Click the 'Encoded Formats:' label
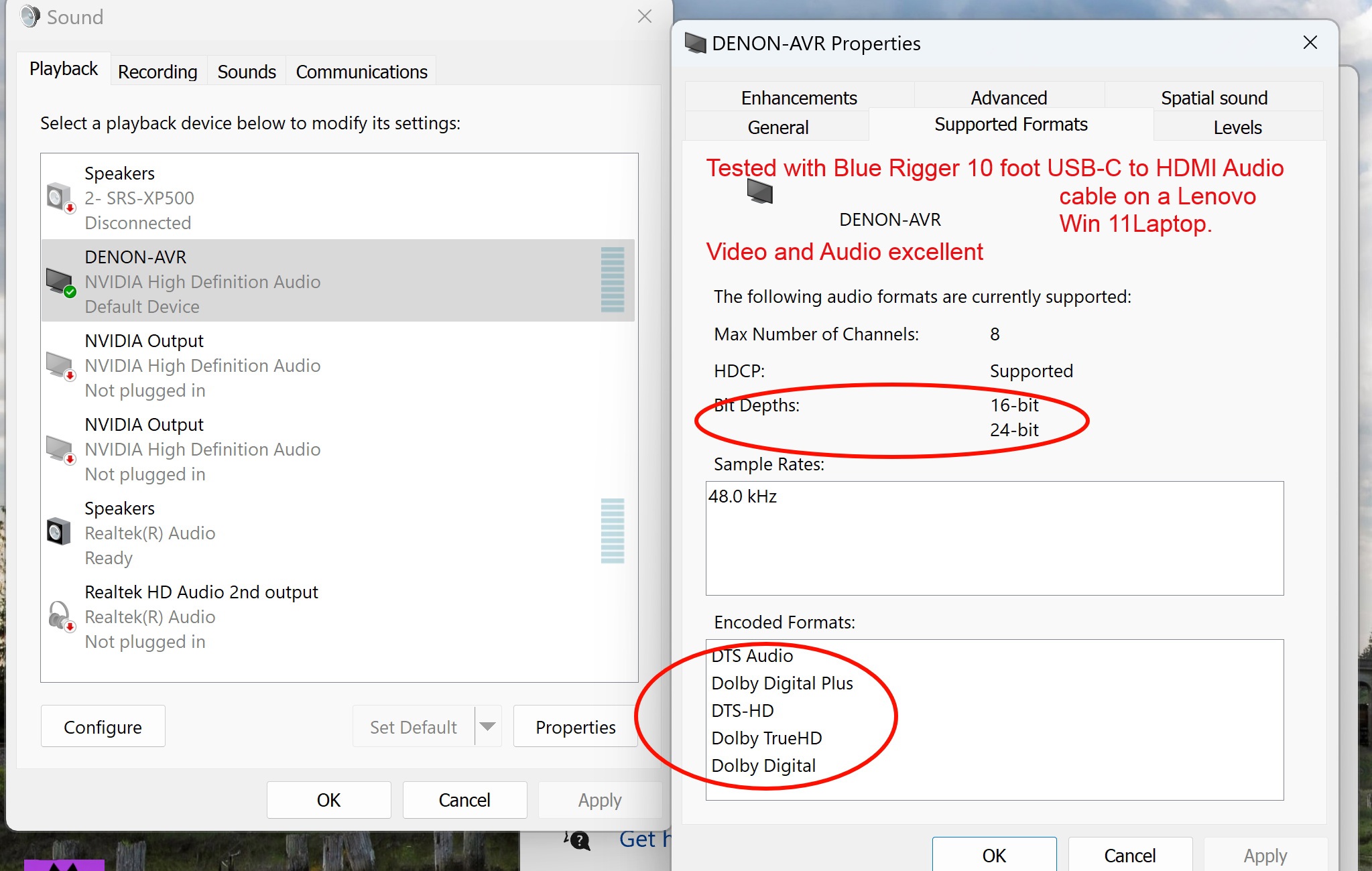The height and width of the screenshot is (871, 1372). pyautogui.click(x=784, y=622)
